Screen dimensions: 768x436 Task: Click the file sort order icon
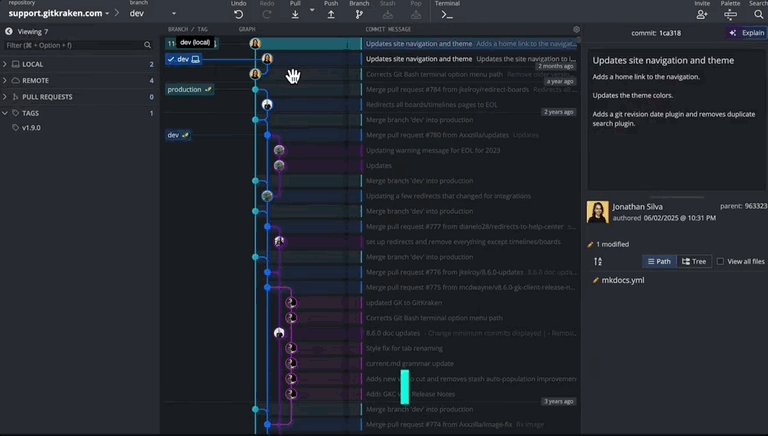(598, 261)
